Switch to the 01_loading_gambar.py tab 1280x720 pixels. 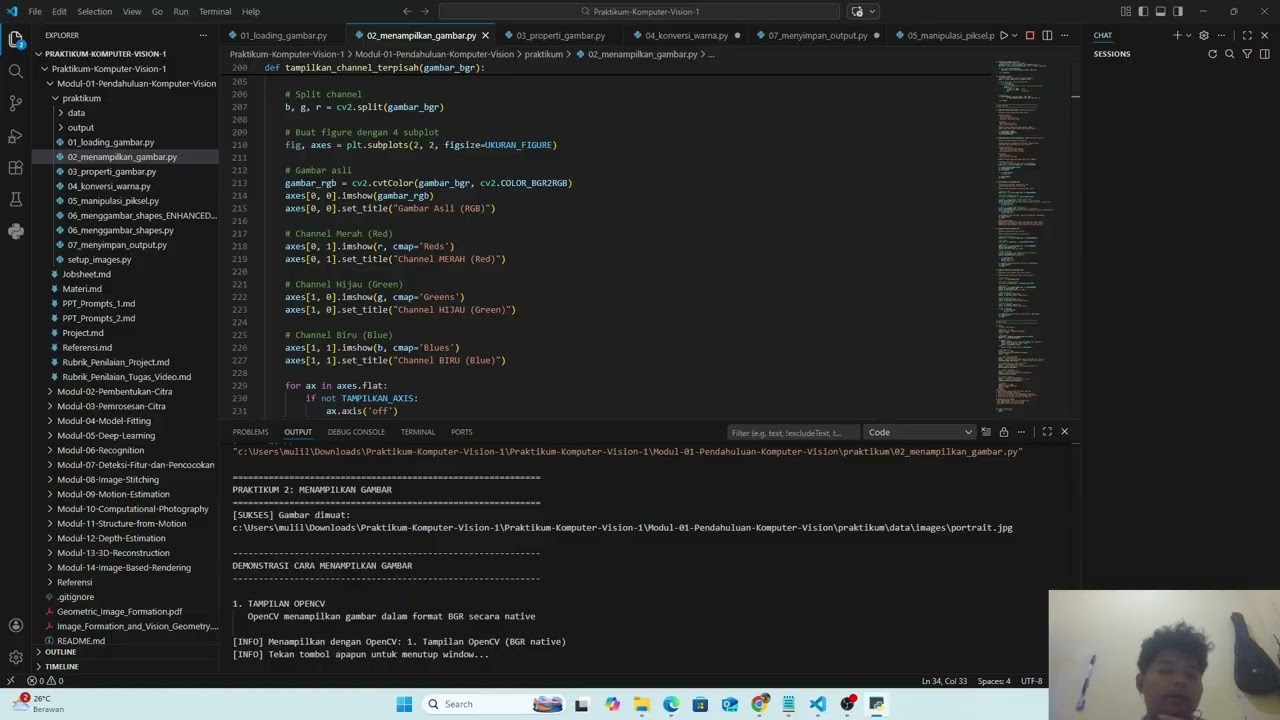pyautogui.click(x=283, y=35)
